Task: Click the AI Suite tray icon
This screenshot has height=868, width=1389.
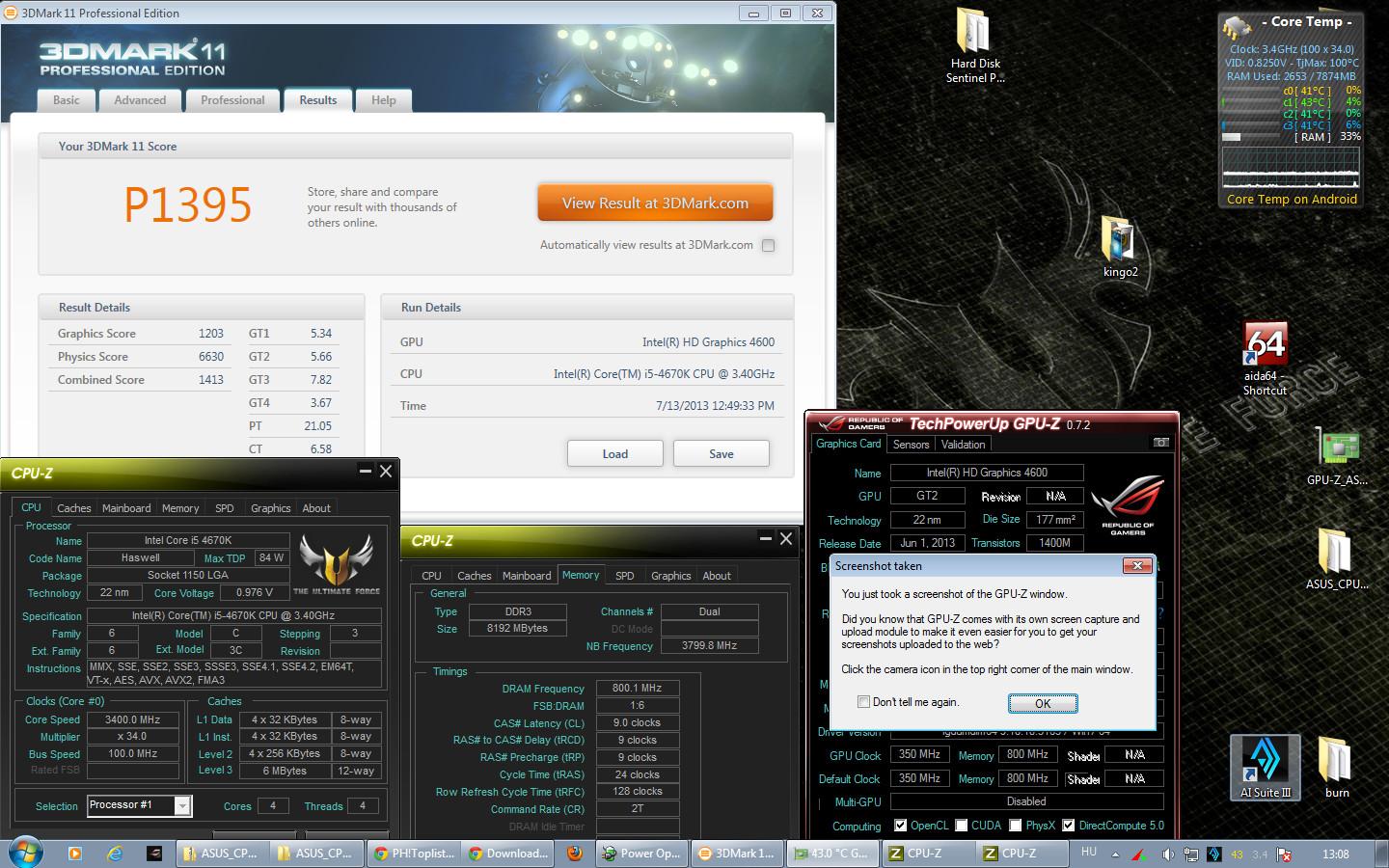Action: click(1213, 854)
